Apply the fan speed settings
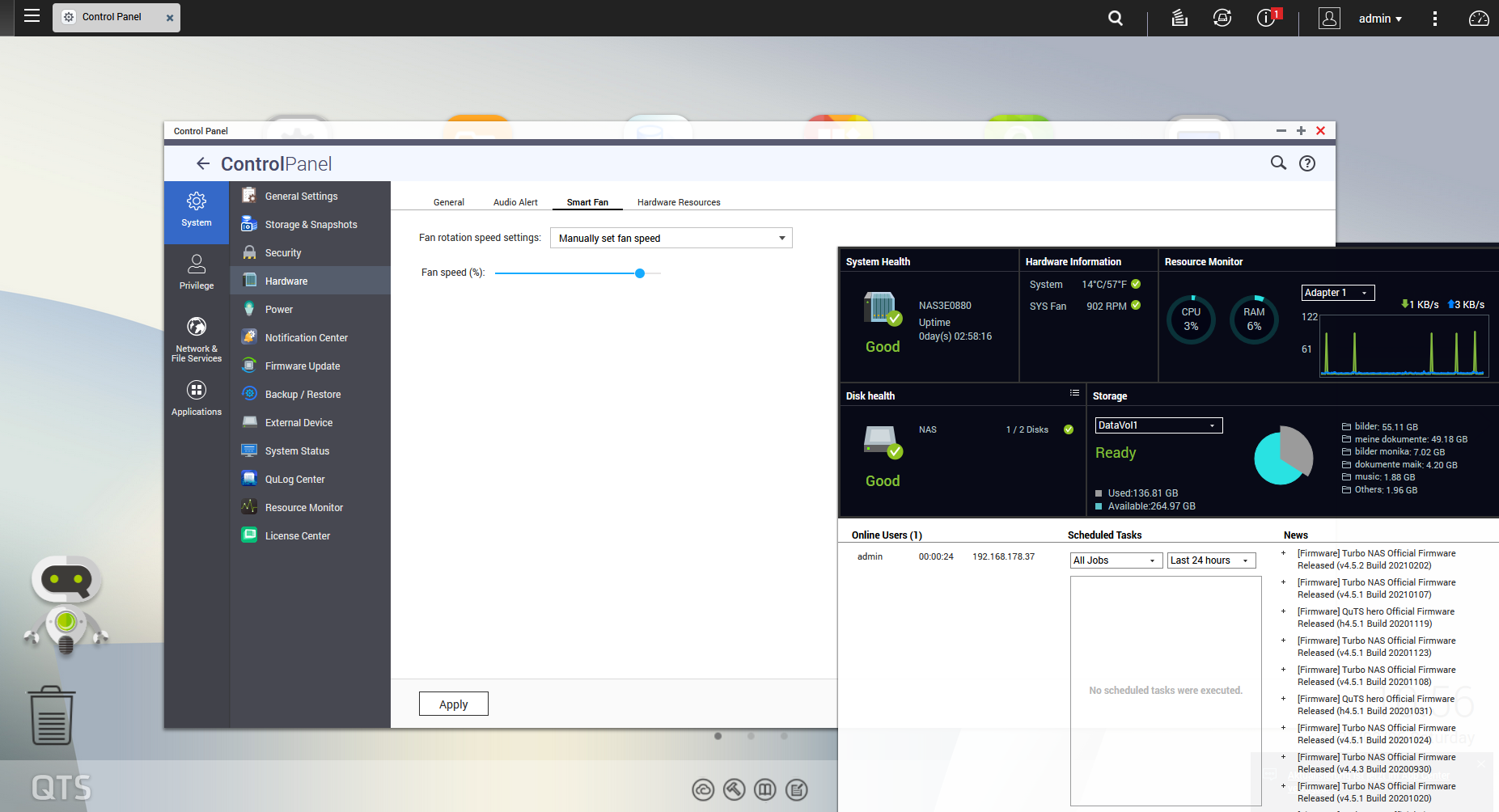 click(453, 704)
